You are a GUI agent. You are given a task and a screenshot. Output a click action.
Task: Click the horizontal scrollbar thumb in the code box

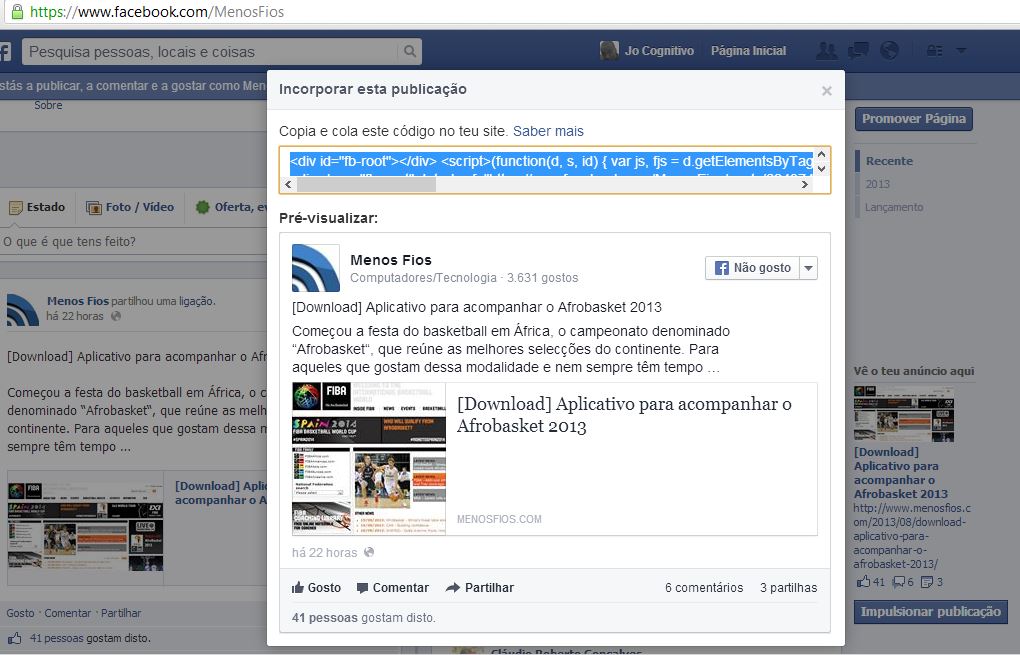point(366,185)
